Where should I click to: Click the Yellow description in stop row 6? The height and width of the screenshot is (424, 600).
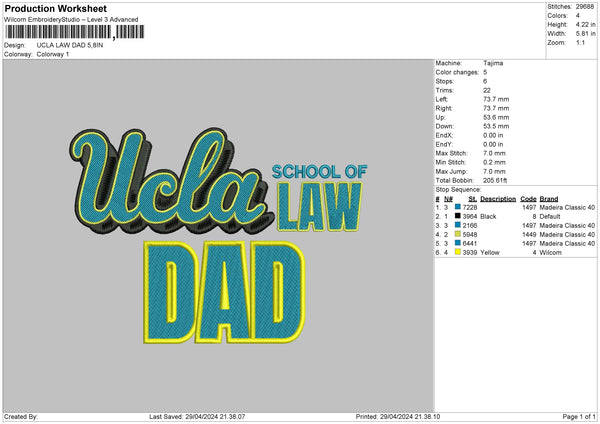[490, 253]
